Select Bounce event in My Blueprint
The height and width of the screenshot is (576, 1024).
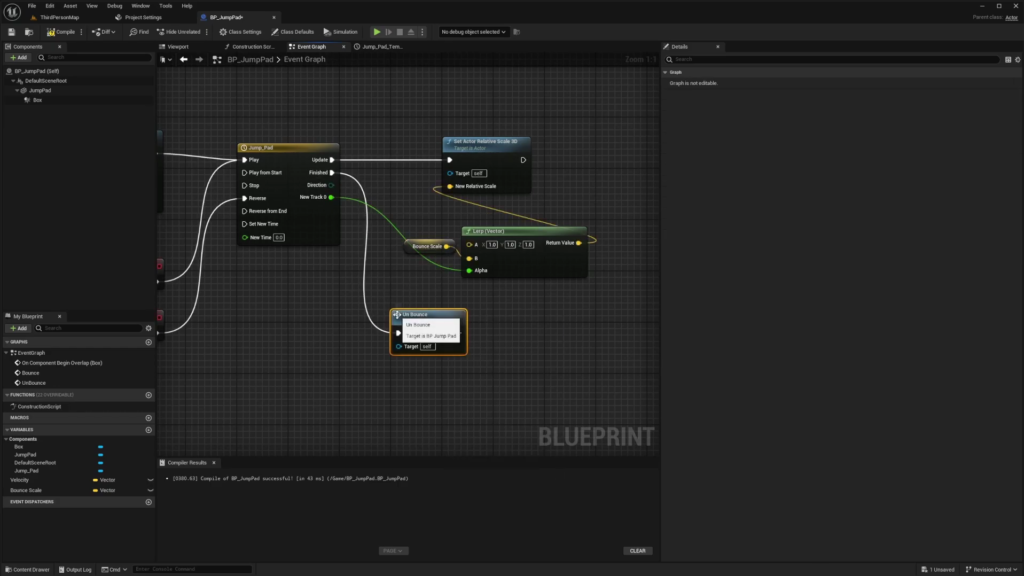30,373
